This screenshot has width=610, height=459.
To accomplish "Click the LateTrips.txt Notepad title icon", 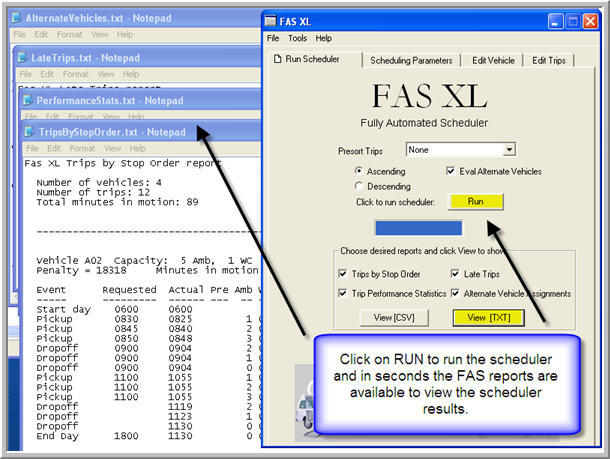I will pyautogui.click(x=23, y=58).
